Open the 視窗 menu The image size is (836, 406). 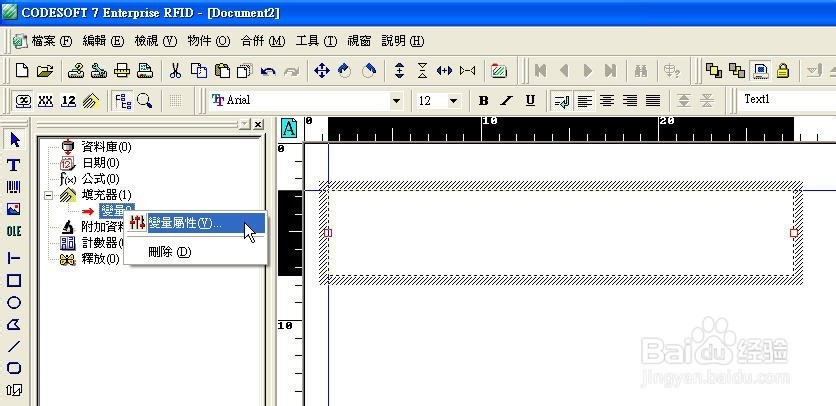359,41
